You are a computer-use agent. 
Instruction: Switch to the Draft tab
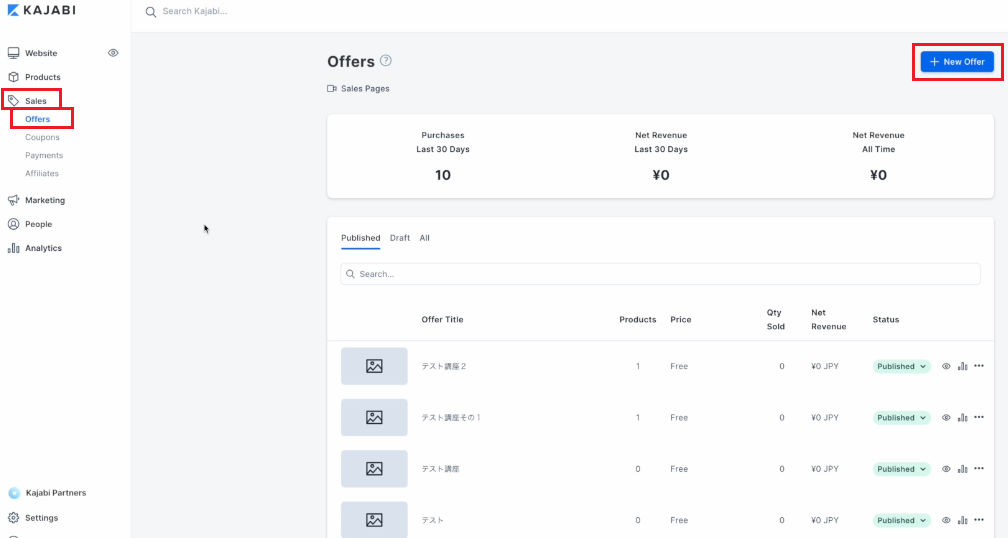coord(400,238)
